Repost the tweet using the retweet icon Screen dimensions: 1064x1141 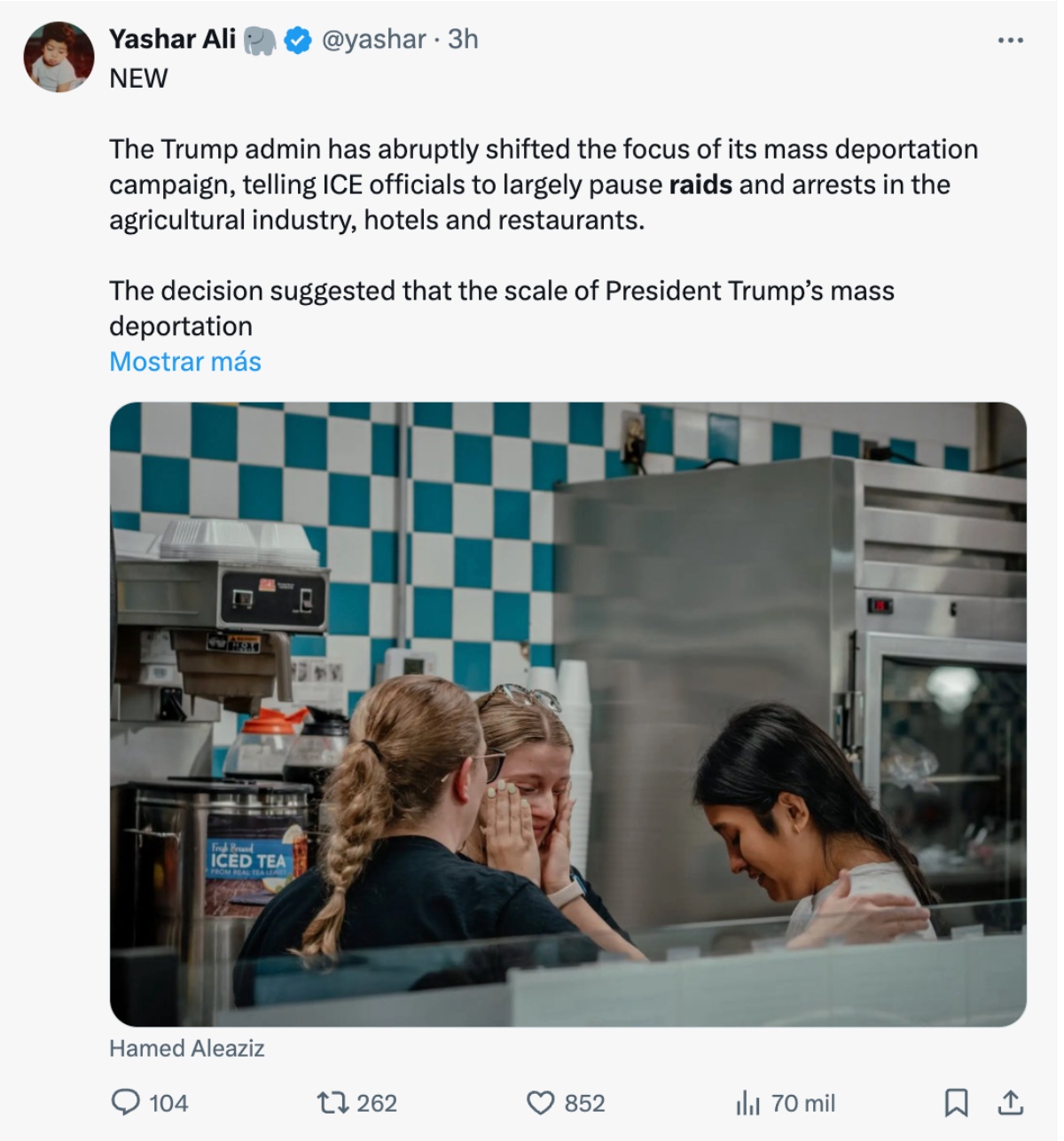pos(332,1102)
